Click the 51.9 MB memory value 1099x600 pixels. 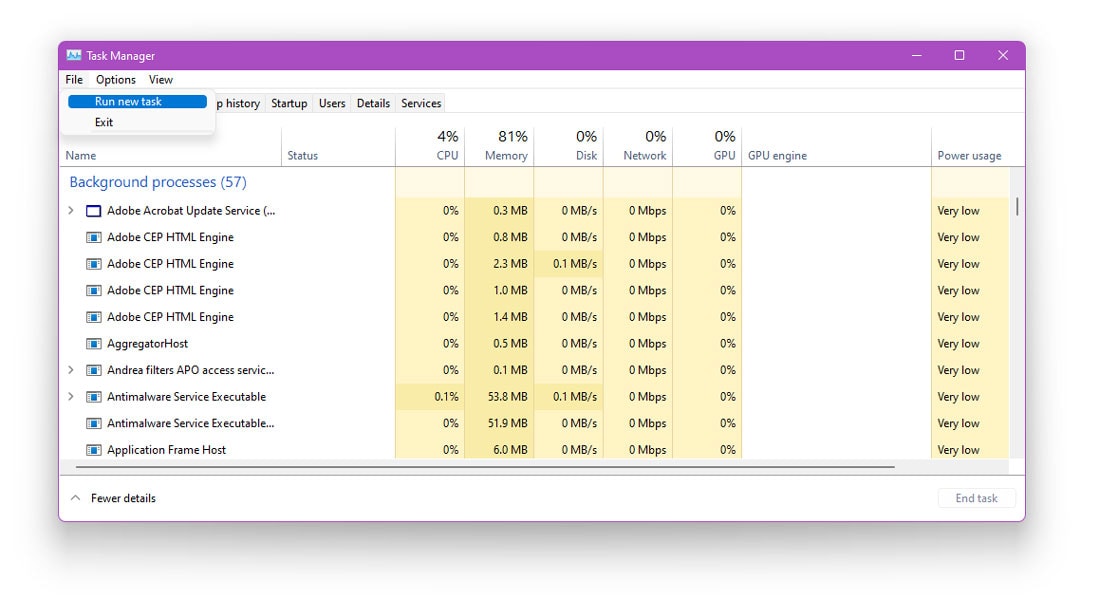[x=507, y=423]
